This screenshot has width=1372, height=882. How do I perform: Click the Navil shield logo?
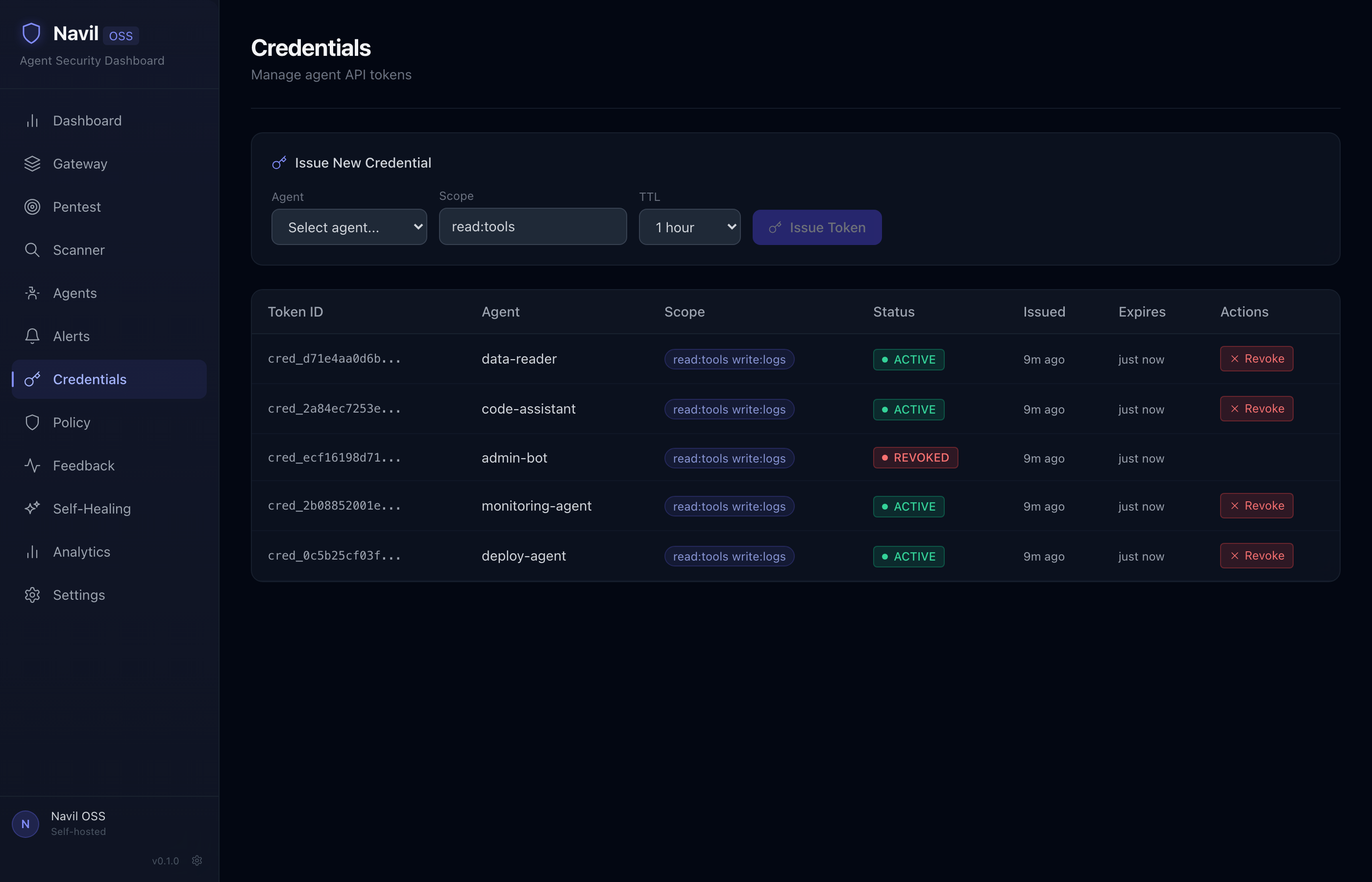click(31, 33)
